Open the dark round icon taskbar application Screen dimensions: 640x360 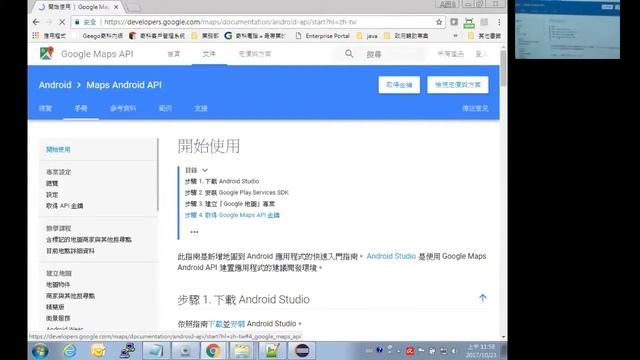pyautogui.click(x=302, y=351)
